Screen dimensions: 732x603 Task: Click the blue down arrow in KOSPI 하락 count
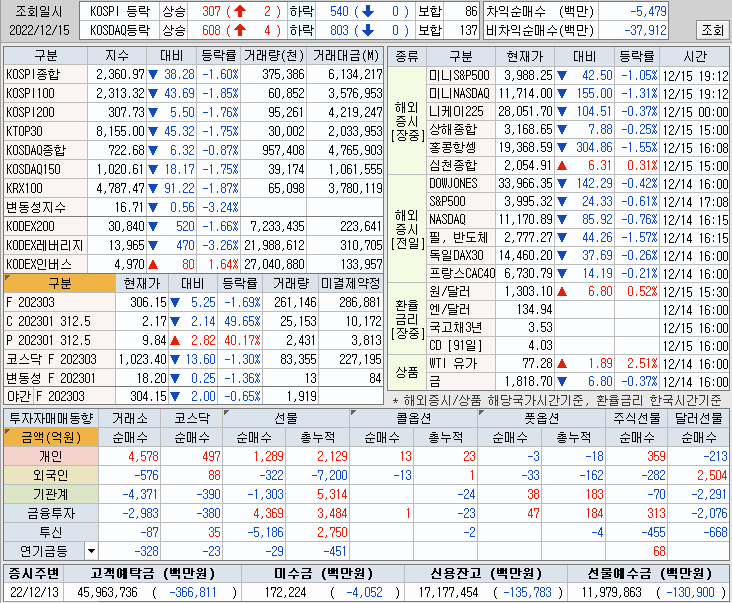coord(368,11)
